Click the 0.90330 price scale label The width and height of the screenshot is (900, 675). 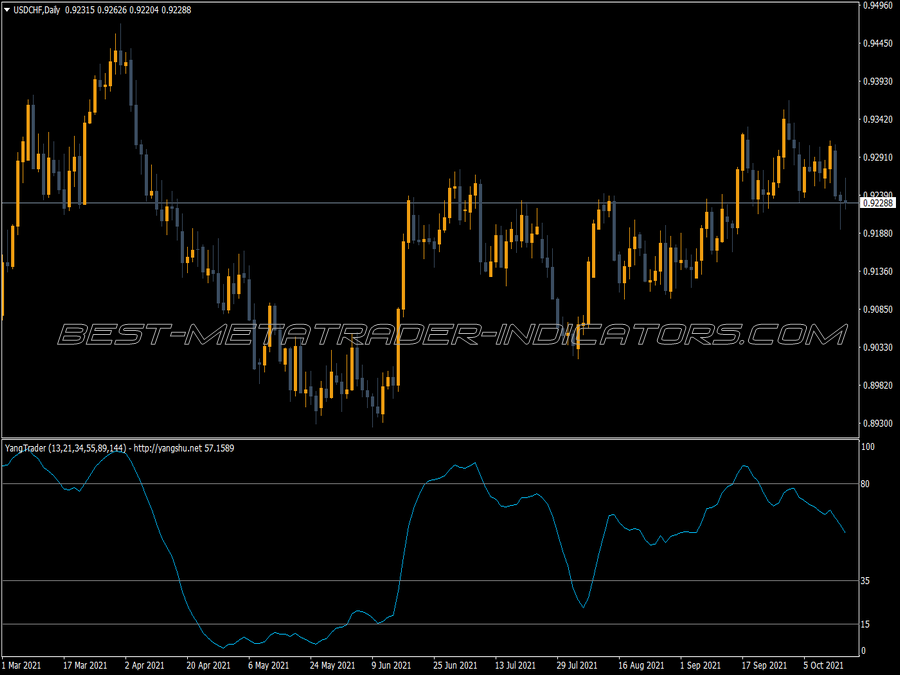(x=878, y=347)
